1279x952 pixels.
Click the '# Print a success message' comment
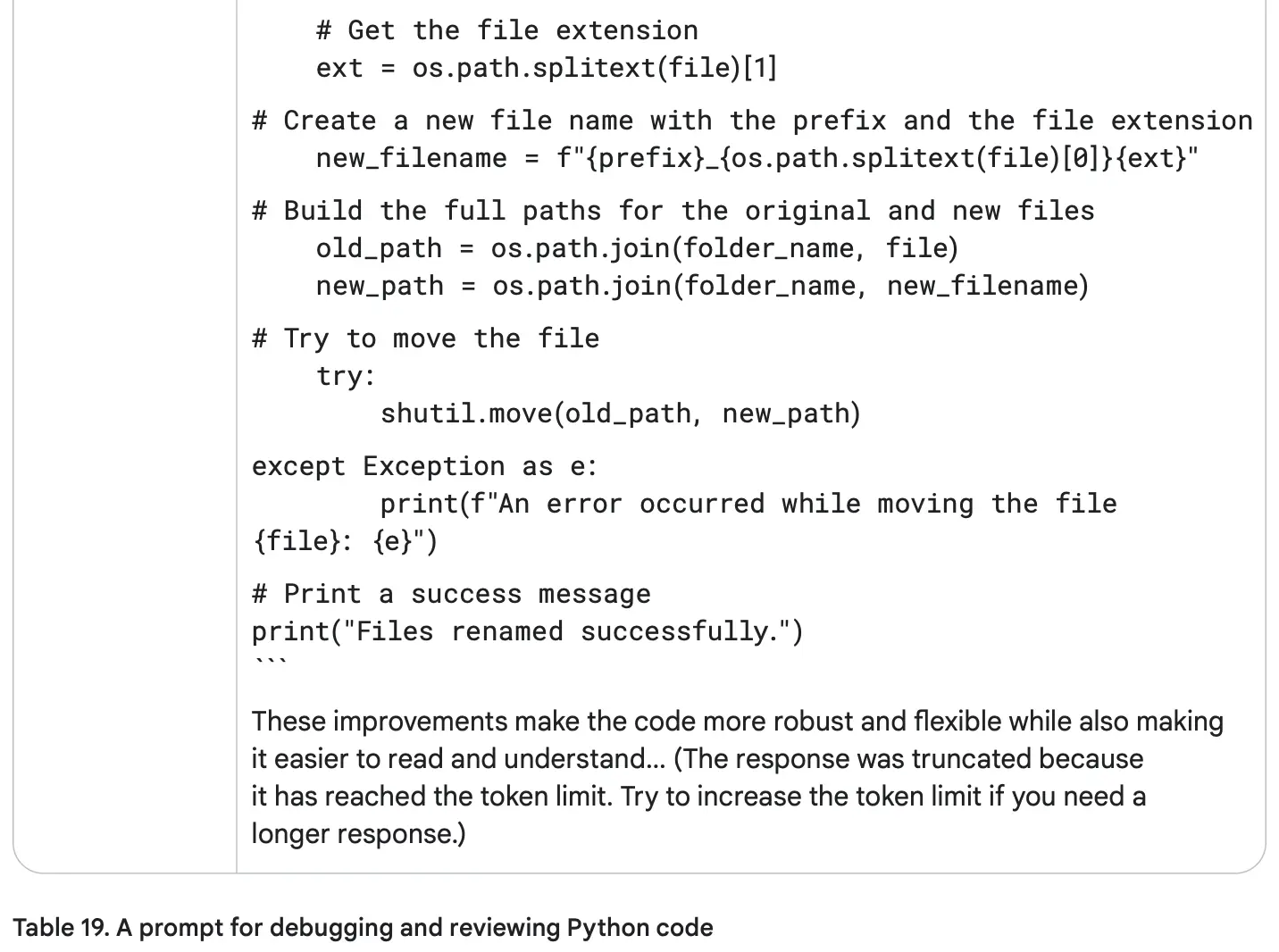451,594
